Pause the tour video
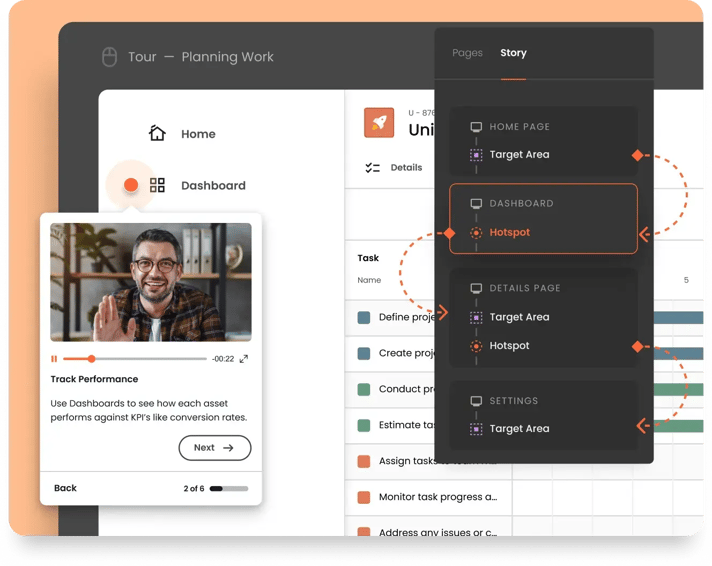 pos(54,359)
